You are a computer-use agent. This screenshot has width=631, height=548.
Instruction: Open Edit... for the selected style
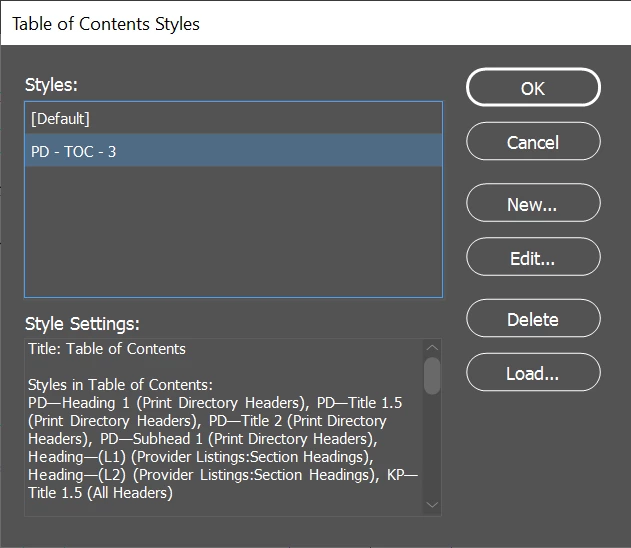click(x=533, y=258)
